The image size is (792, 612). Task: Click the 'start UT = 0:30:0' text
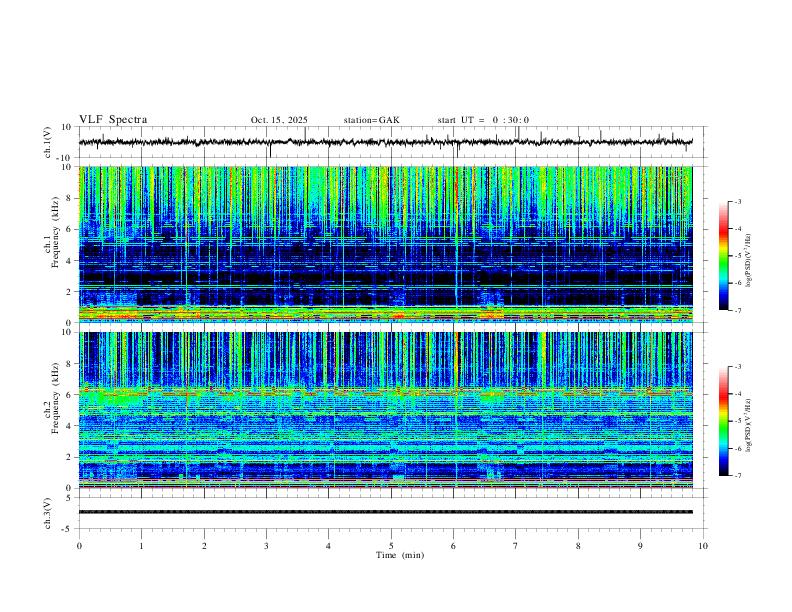point(483,120)
